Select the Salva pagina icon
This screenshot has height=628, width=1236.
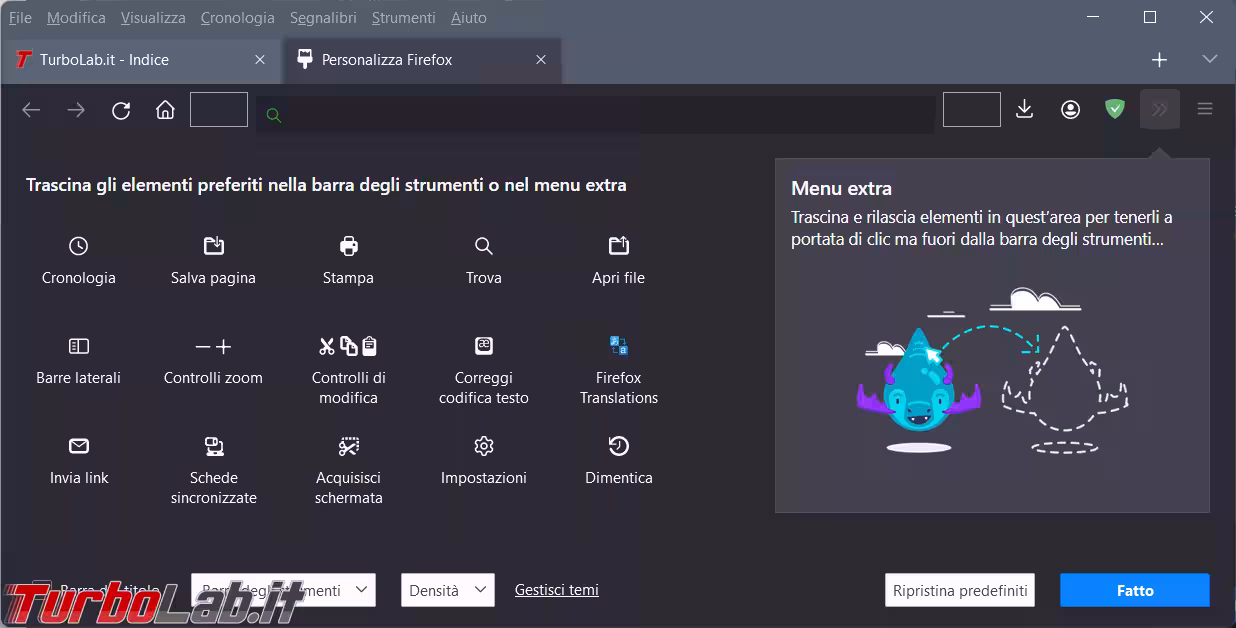[213, 246]
